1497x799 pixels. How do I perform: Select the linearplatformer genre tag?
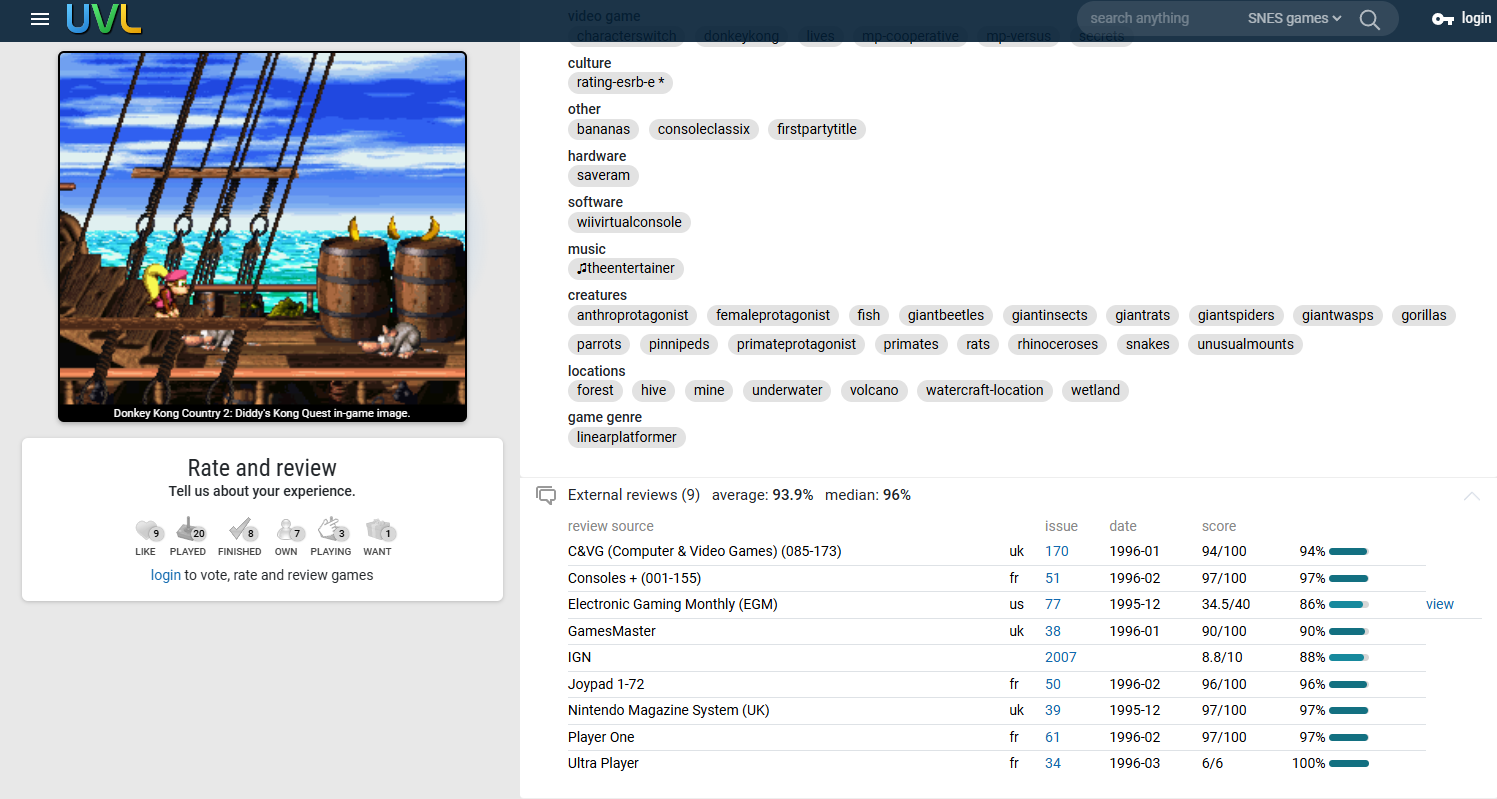pyautogui.click(x=627, y=437)
